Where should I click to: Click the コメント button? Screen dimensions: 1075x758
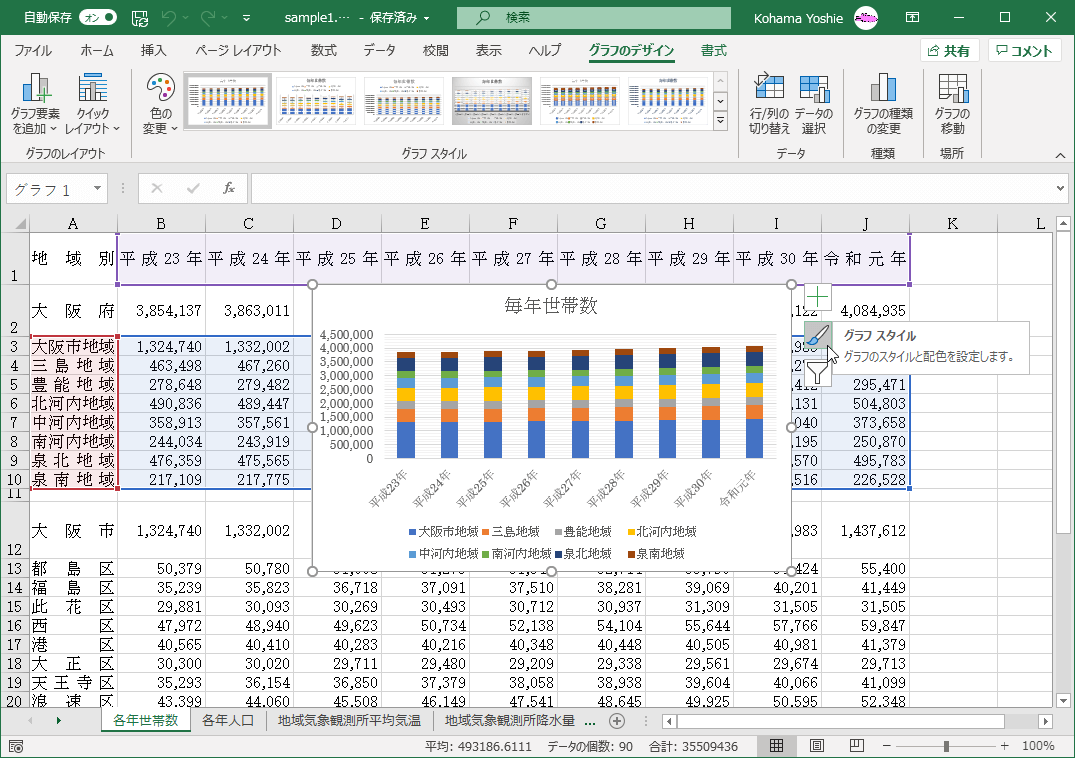(1024, 51)
